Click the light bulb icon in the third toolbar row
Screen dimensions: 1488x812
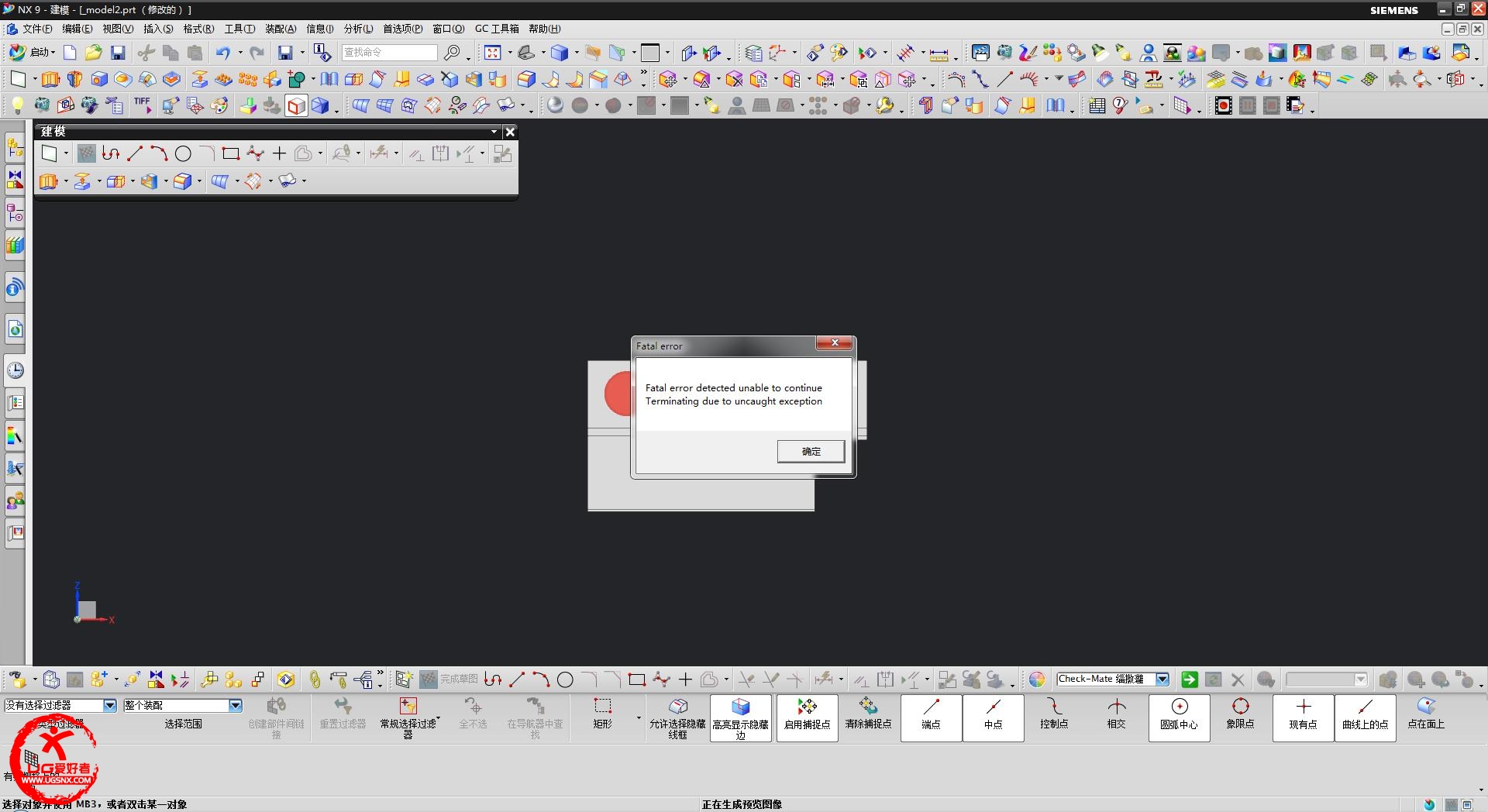16,105
